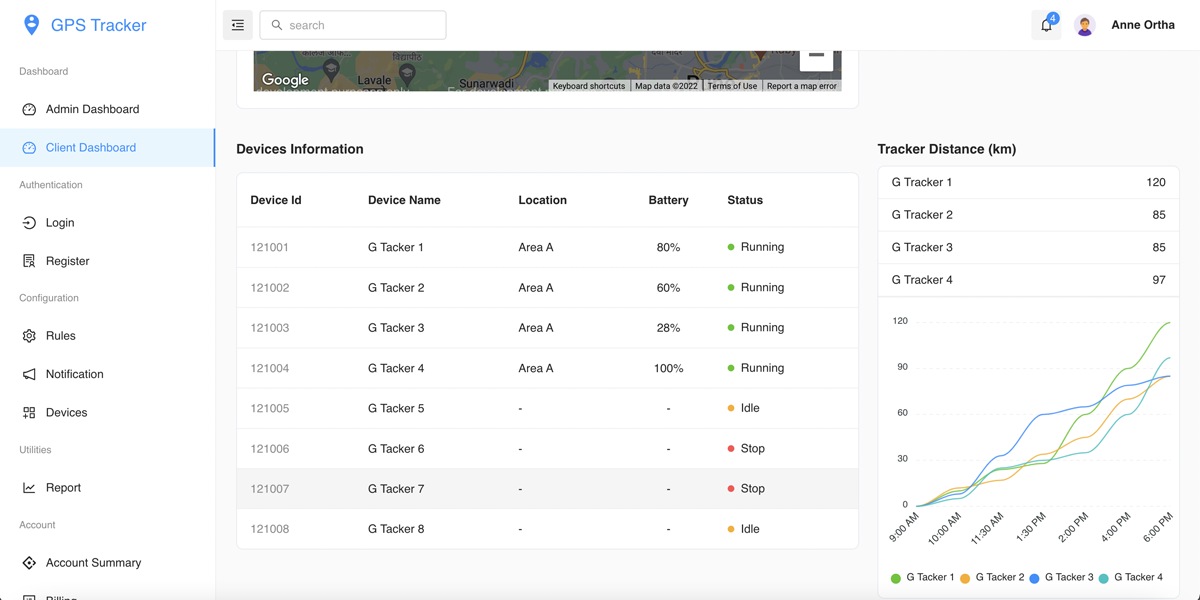Open Admin Dashboard menu item
The height and width of the screenshot is (600, 1200).
pyautogui.click(x=107, y=109)
